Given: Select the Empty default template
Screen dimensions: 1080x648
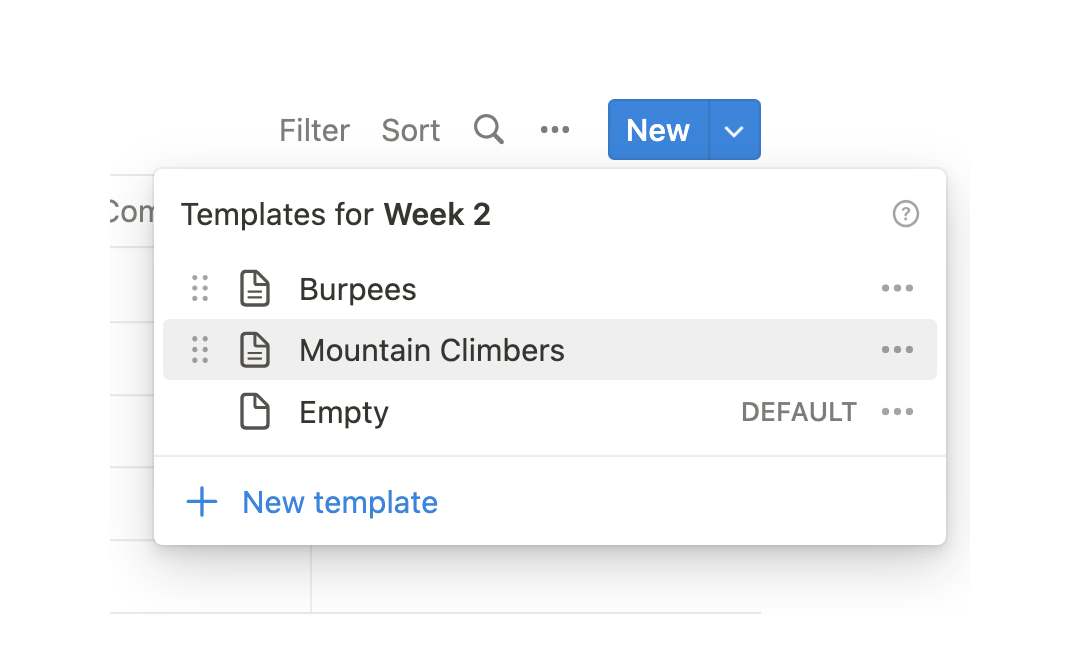Looking at the screenshot, I should click(x=344, y=412).
